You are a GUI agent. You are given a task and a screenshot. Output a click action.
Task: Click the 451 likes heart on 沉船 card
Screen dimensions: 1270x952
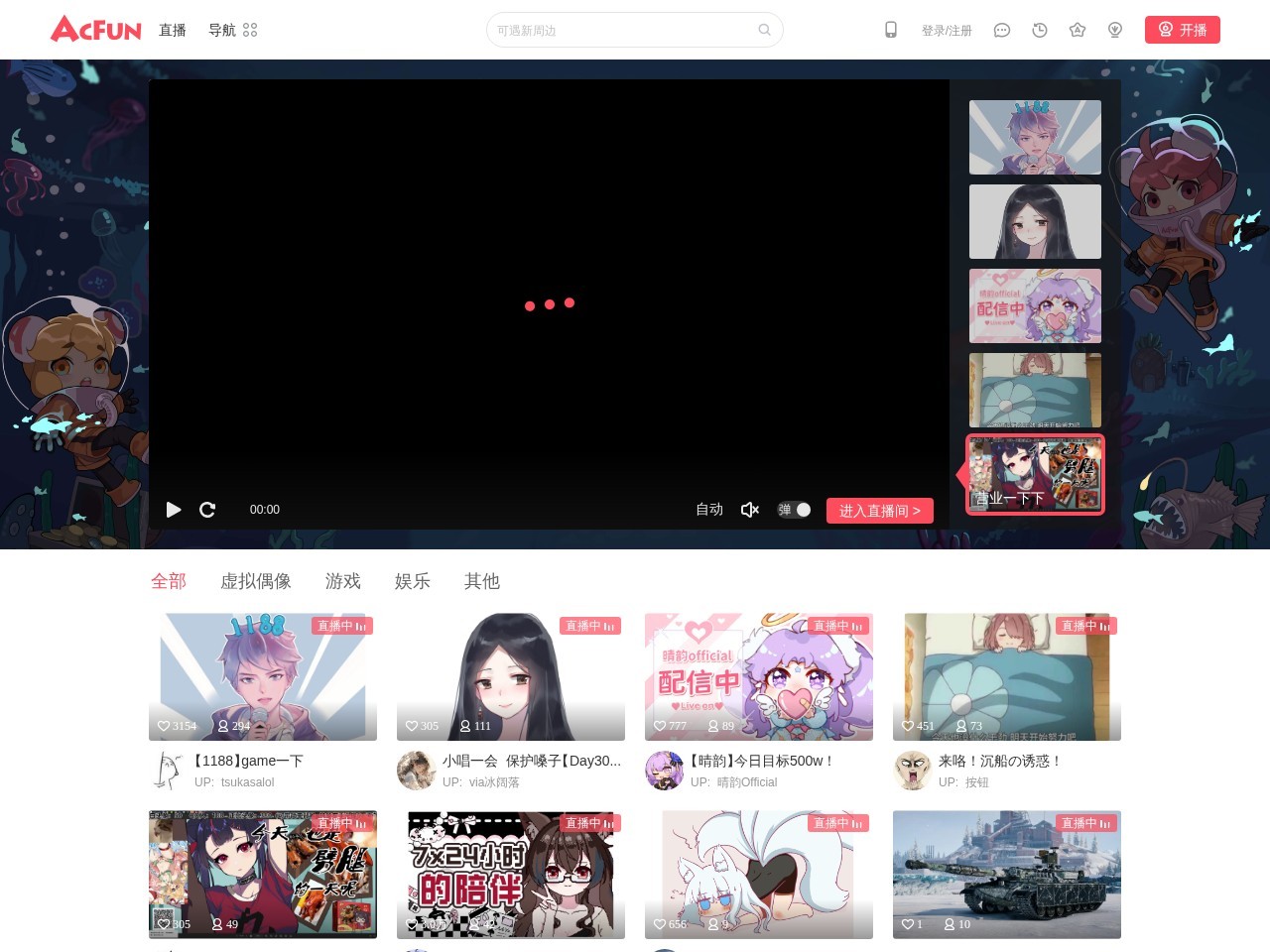(x=908, y=726)
